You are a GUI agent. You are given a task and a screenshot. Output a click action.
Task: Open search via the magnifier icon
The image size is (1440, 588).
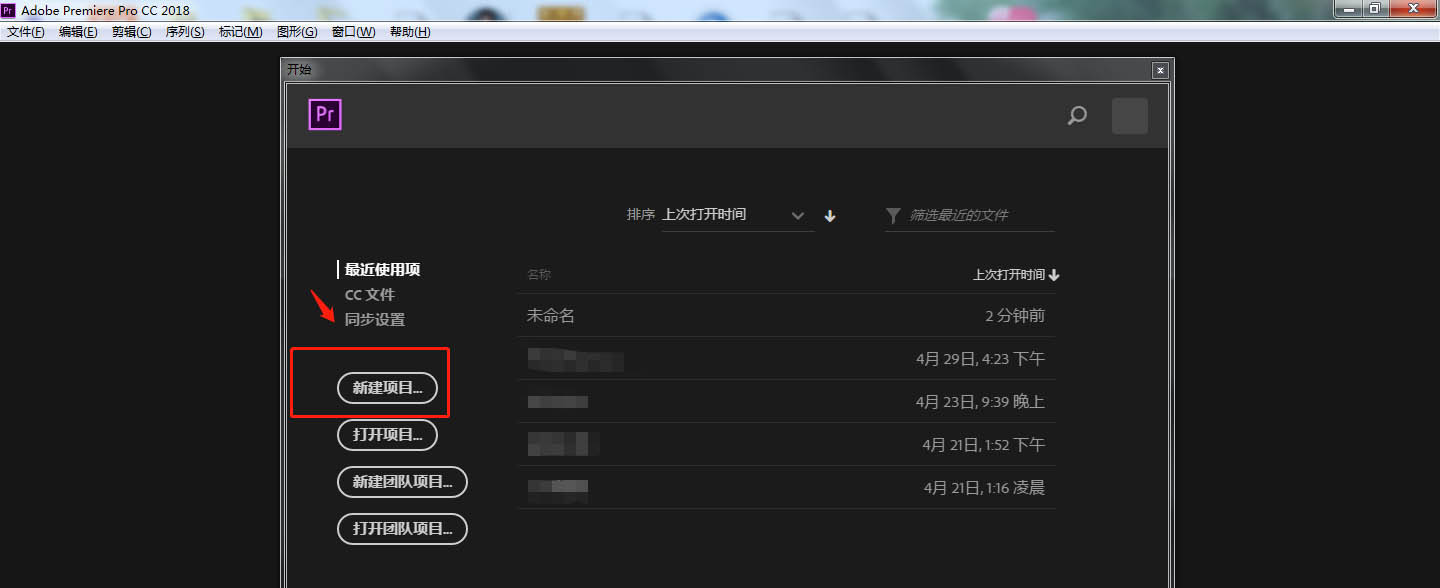[x=1077, y=116]
